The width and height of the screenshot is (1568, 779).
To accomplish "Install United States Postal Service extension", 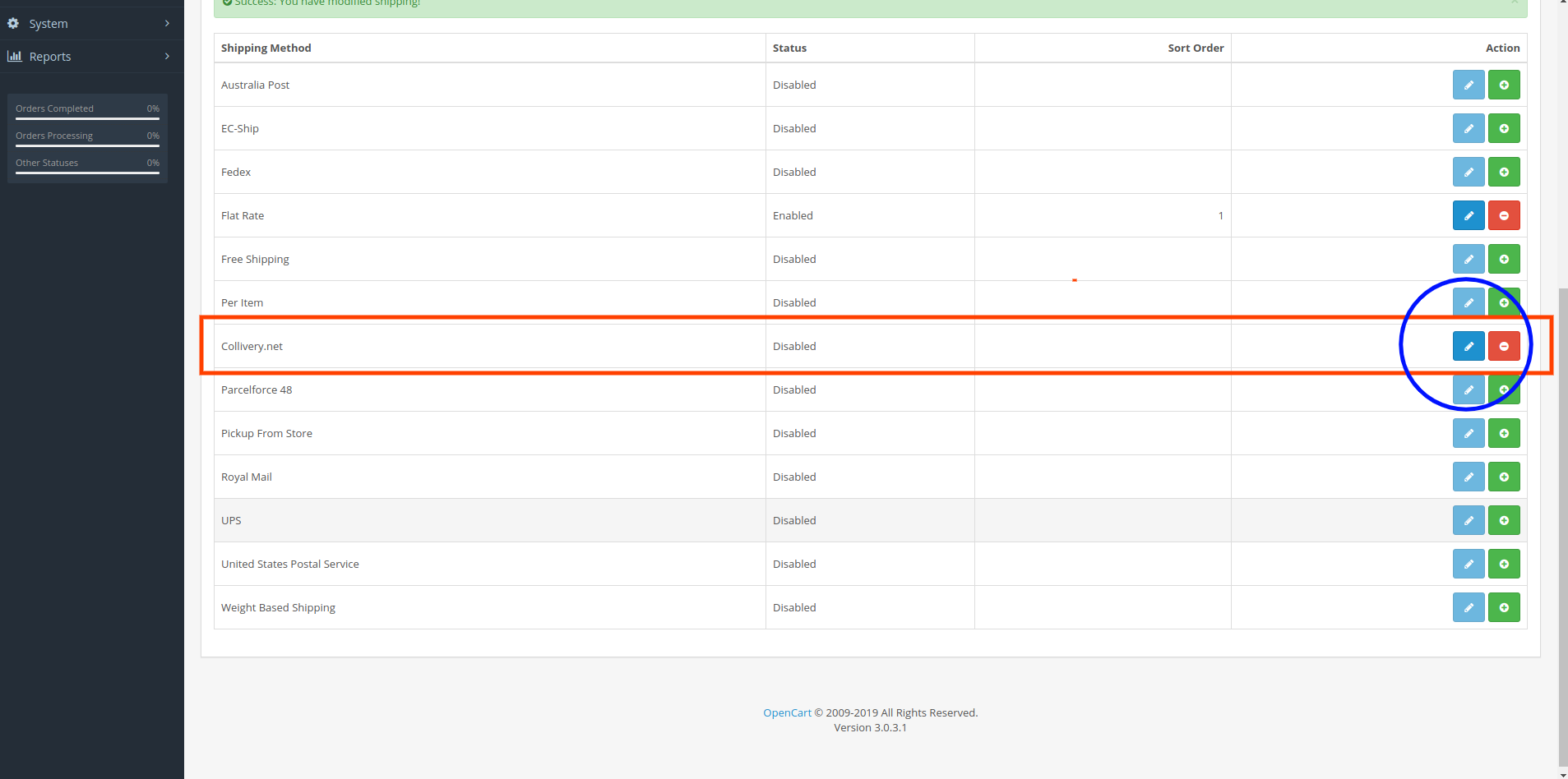I will pyautogui.click(x=1503, y=564).
